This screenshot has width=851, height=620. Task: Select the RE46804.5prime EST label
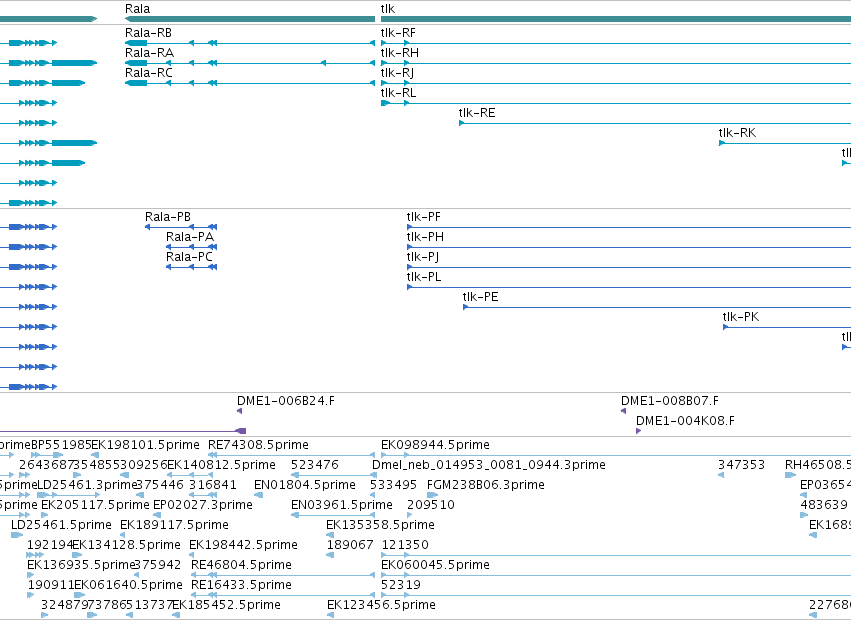click(242, 565)
